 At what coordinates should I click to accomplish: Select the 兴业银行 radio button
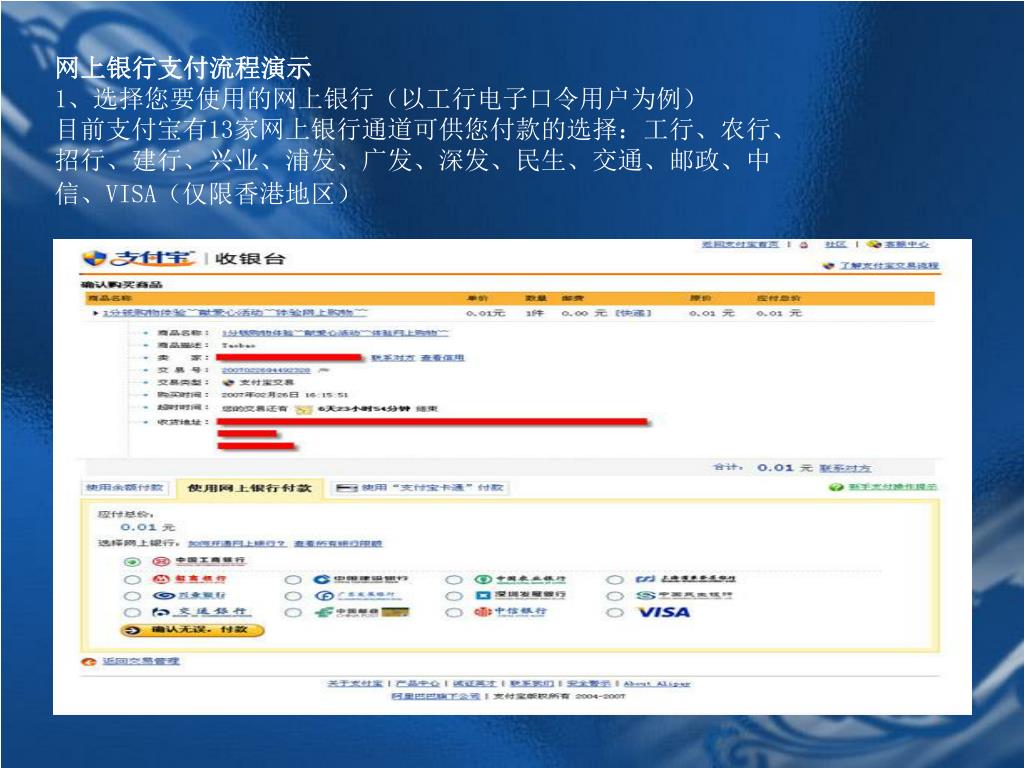pos(132,596)
